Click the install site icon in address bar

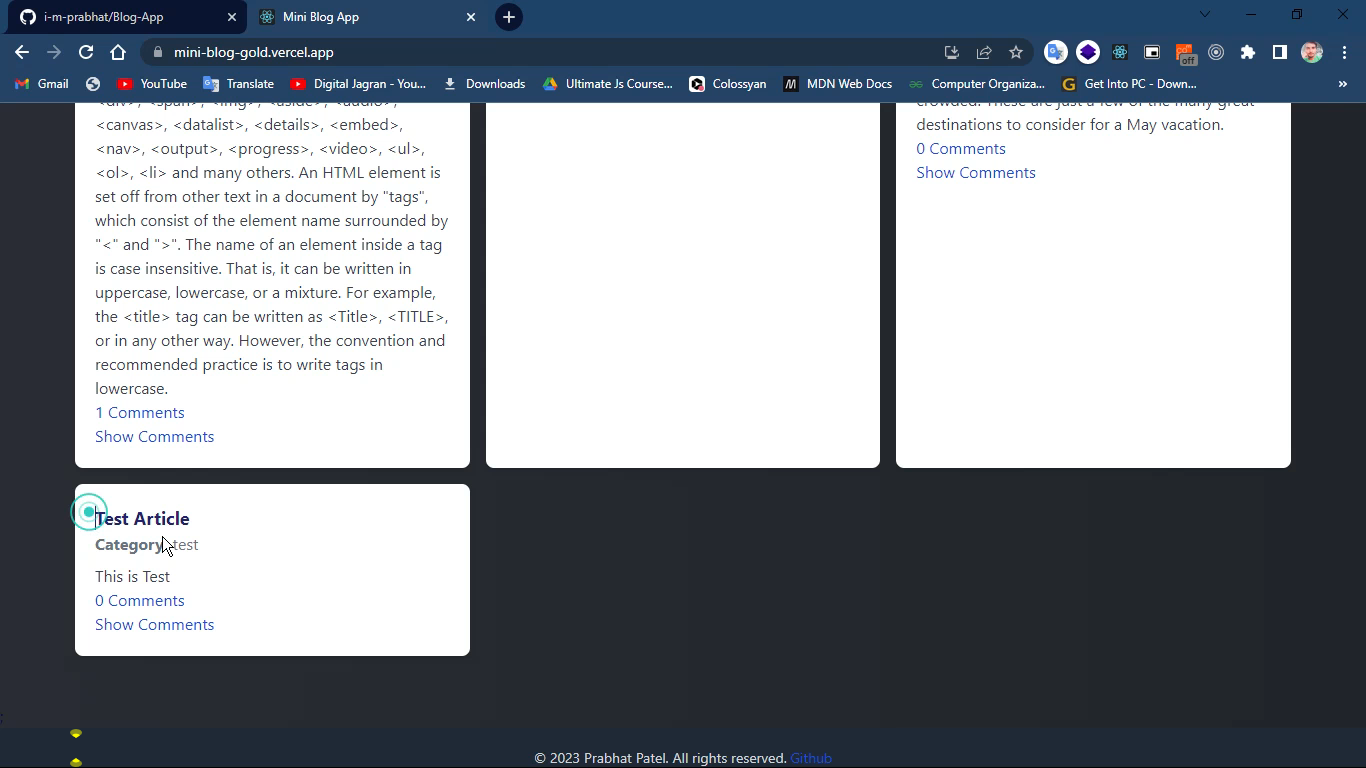[951, 52]
